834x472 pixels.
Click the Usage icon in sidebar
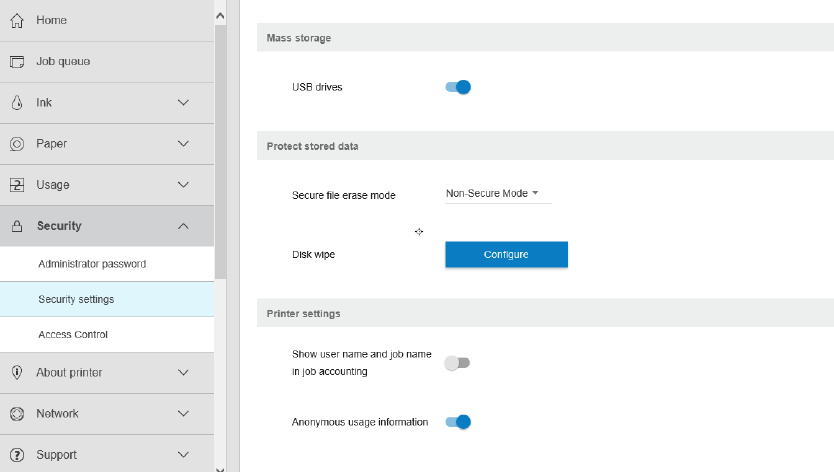(17, 185)
